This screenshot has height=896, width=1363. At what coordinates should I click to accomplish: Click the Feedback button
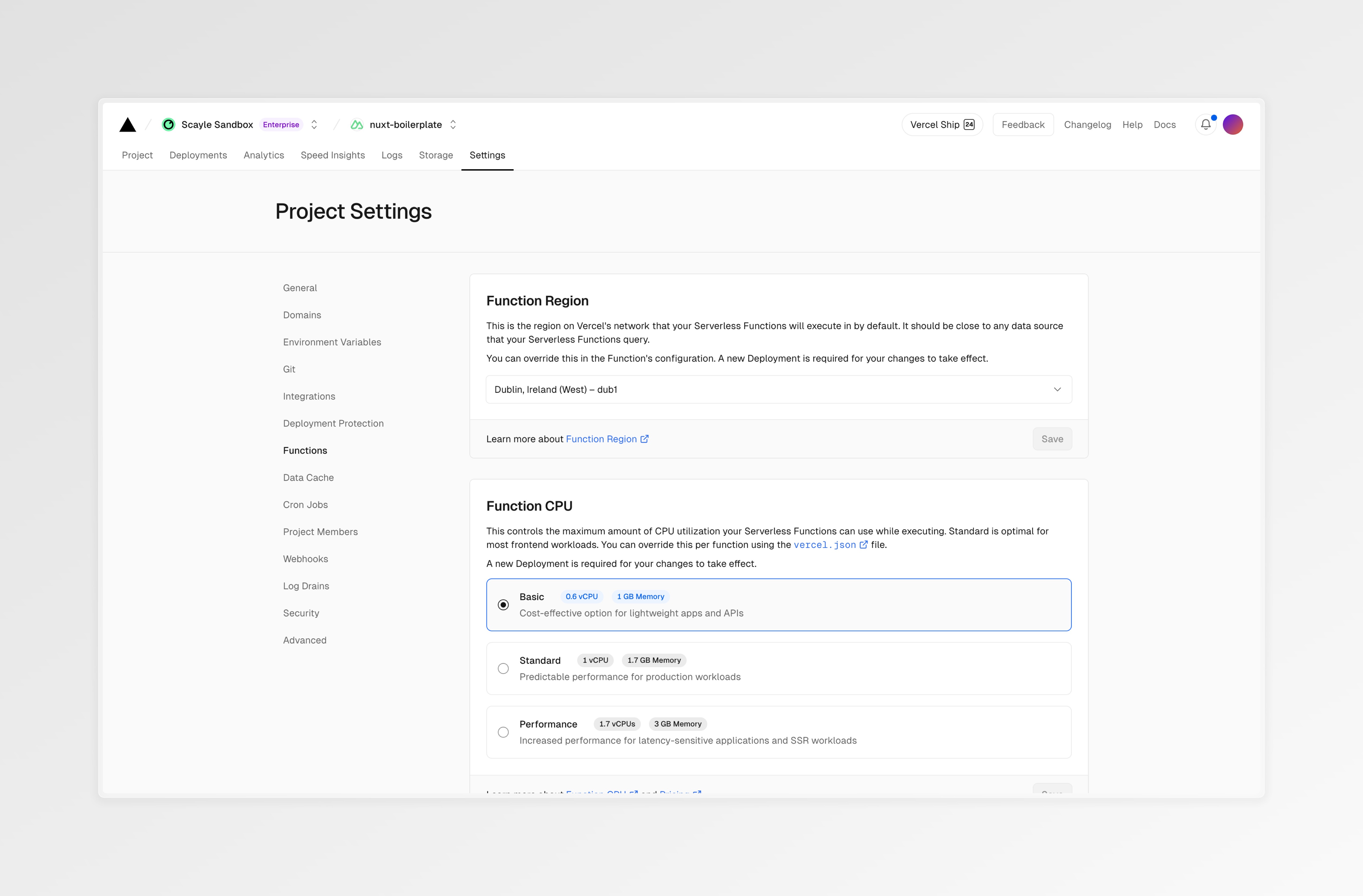click(x=1023, y=125)
